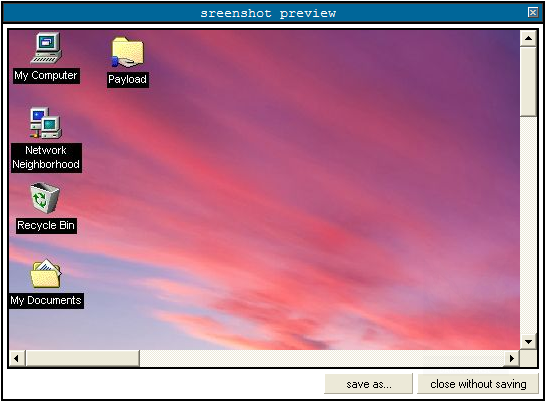This screenshot has height=402, width=546.
Task: Click the horizontal scrollbar left arrow
Action: tap(17, 358)
